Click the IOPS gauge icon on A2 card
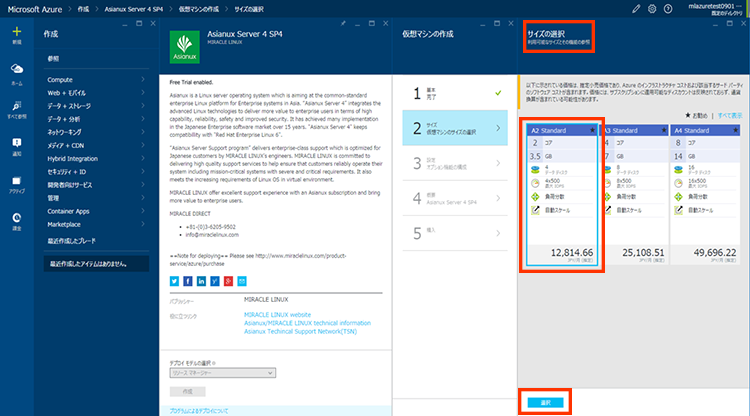Viewport: 750px width, 416px height. click(535, 183)
